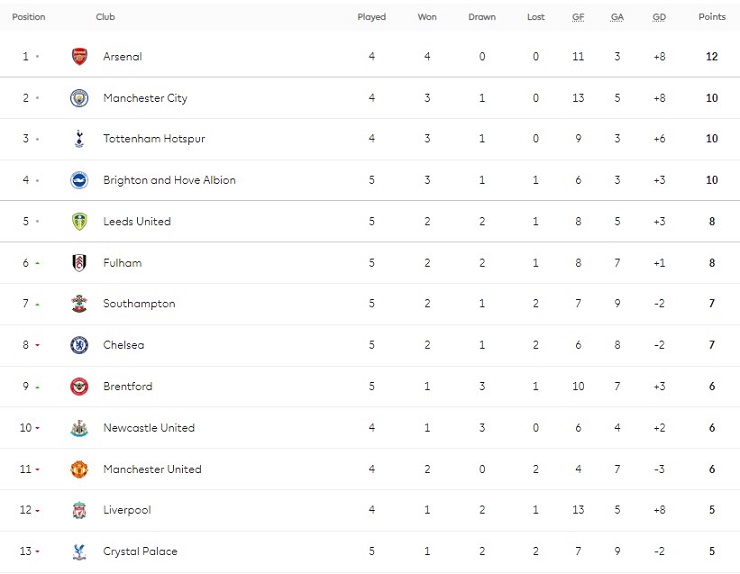Viewport: 740px width, 574px height.
Task: Select the Tottenham Hotspur crest icon
Action: pyautogui.click(x=79, y=139)
